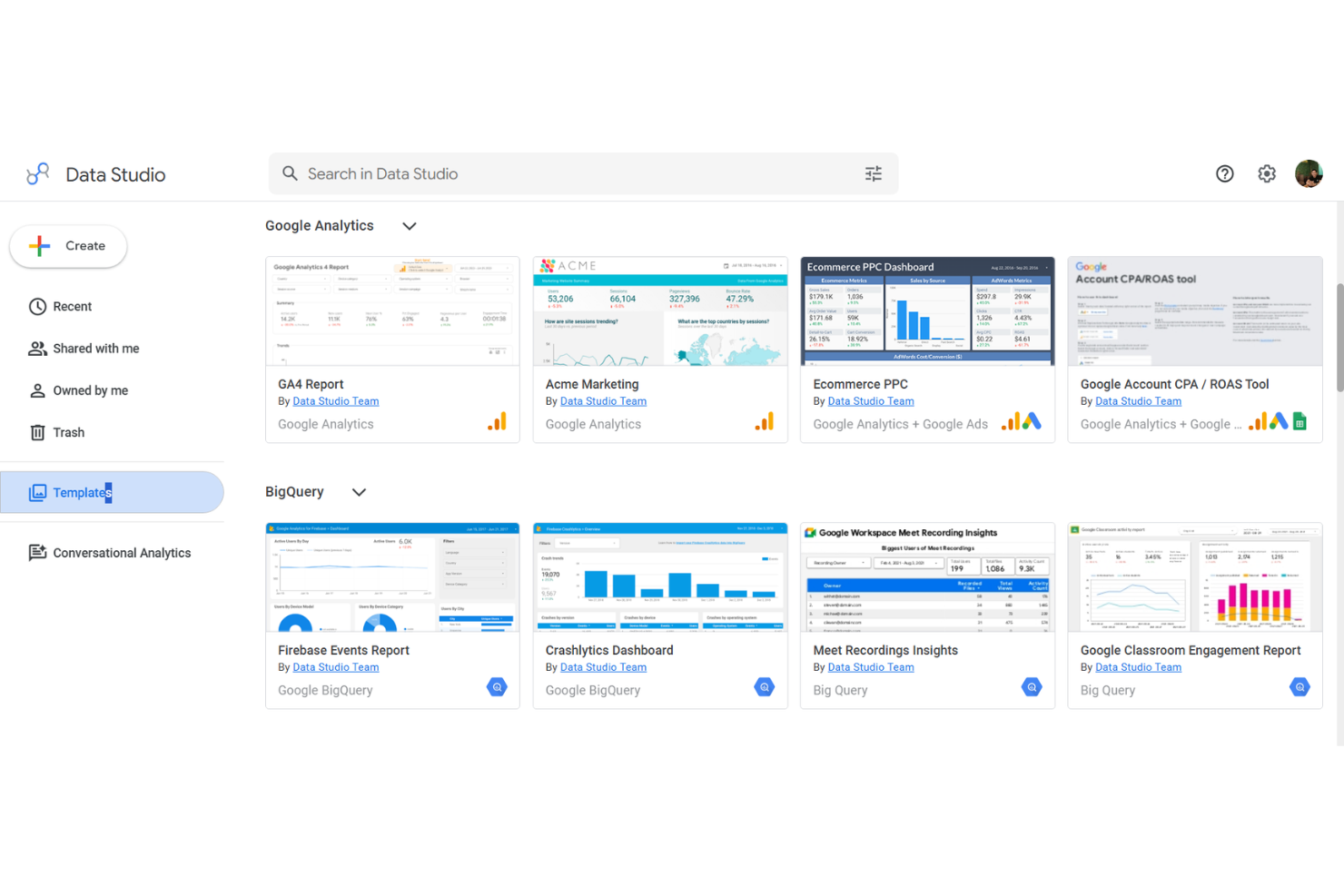Click Google Sheets icon on CPA / ROAS card

[1300, 422]
